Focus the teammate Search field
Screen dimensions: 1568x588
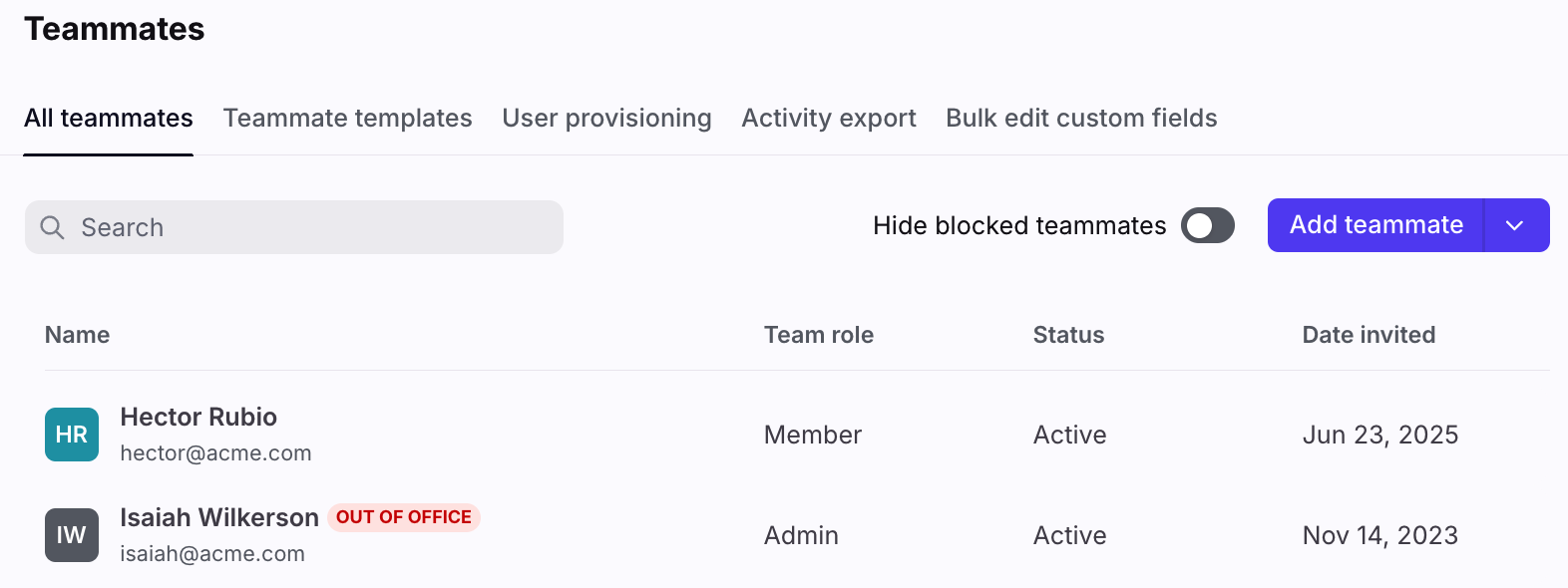point(294,227)
